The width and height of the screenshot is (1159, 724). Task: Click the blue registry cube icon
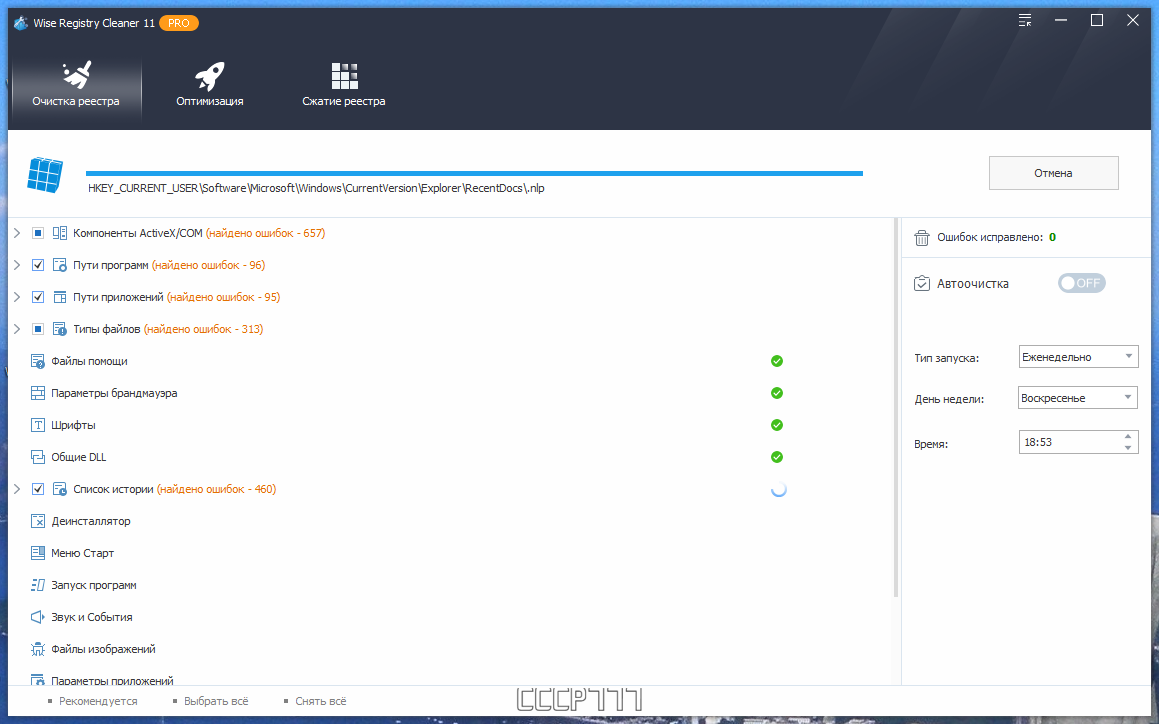click(45, 175)
